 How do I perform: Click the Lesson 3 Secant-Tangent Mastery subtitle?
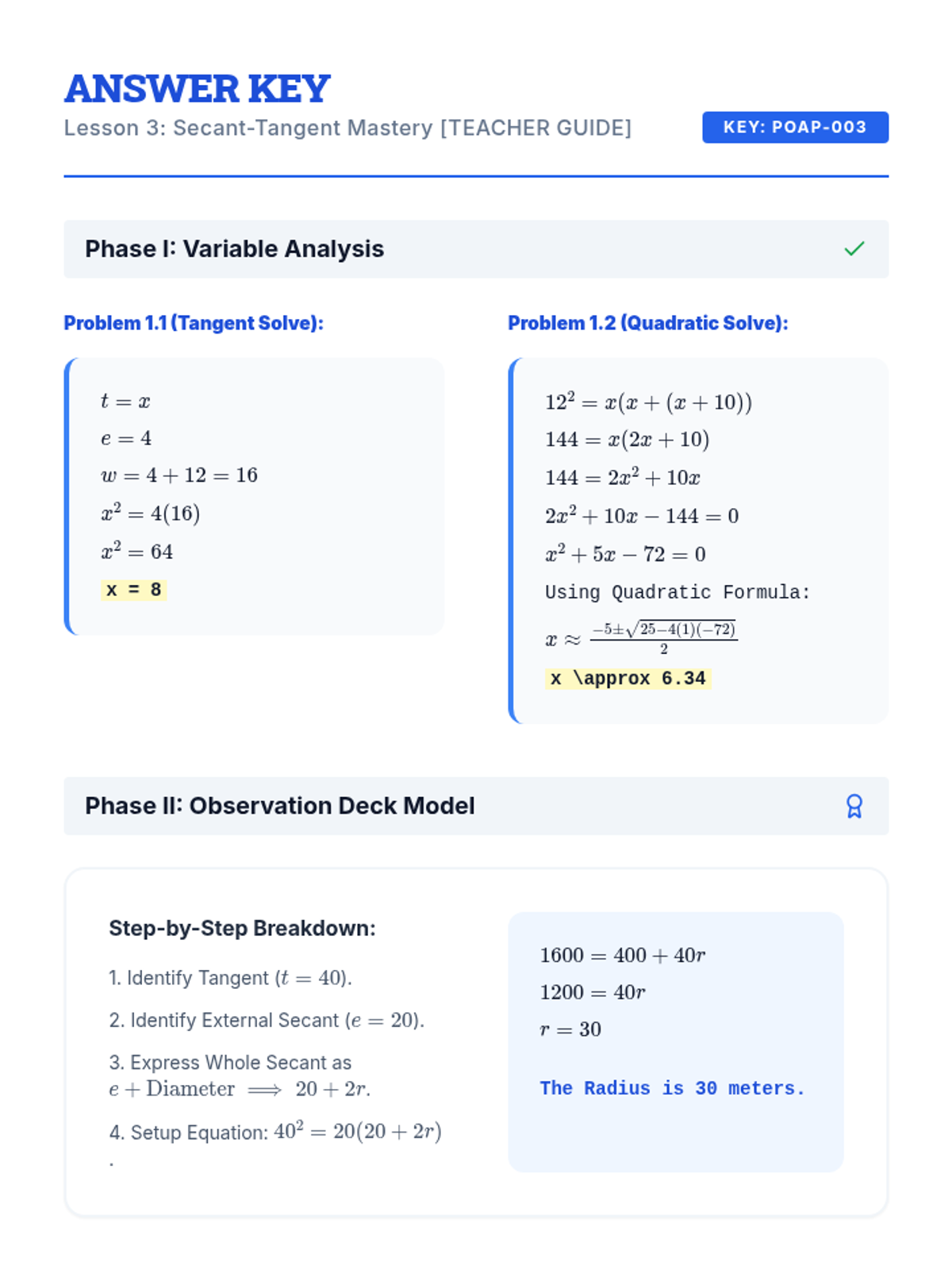(347, 128)
